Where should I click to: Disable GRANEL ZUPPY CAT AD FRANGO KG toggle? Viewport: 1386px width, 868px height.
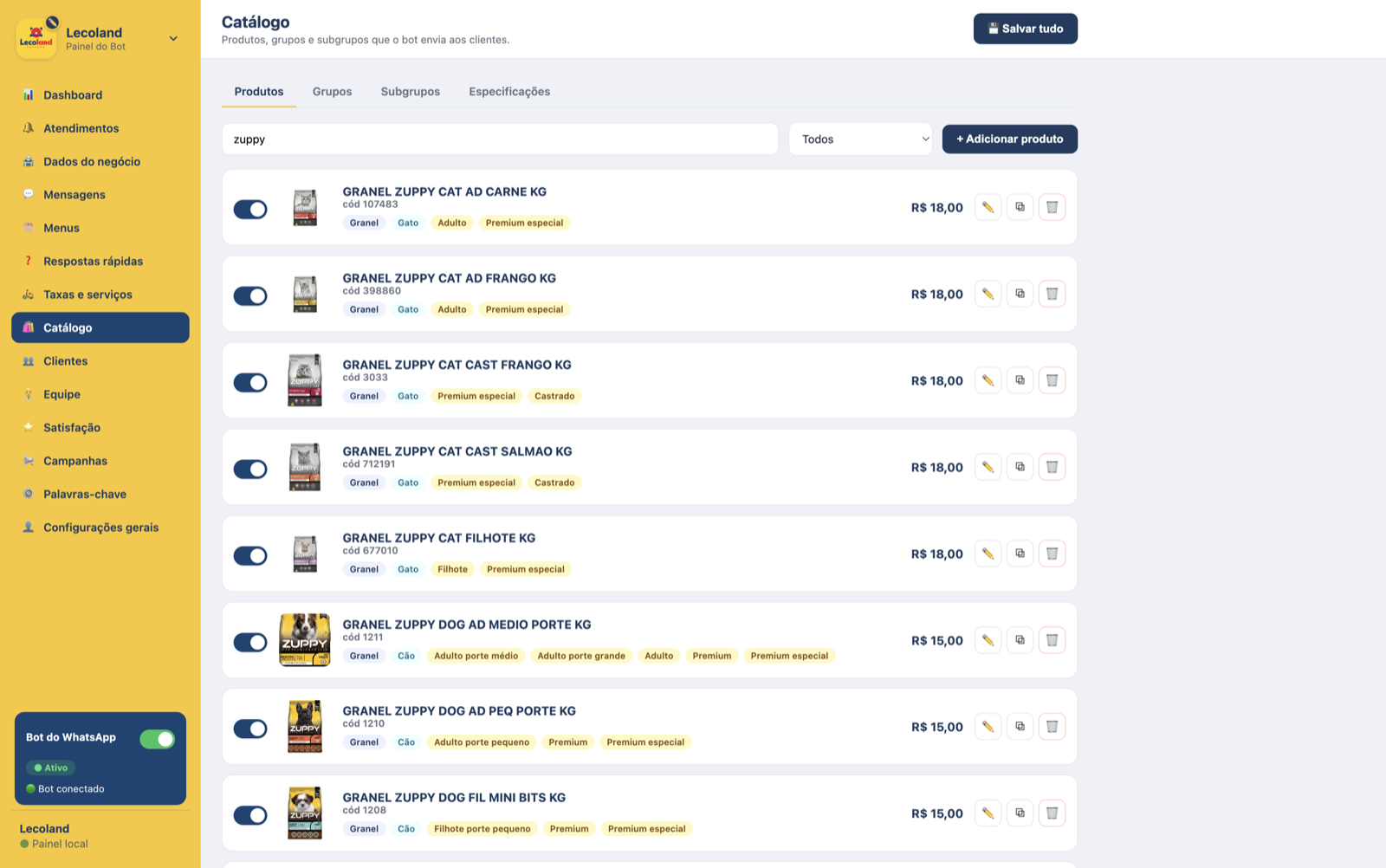tap(250, 296)
